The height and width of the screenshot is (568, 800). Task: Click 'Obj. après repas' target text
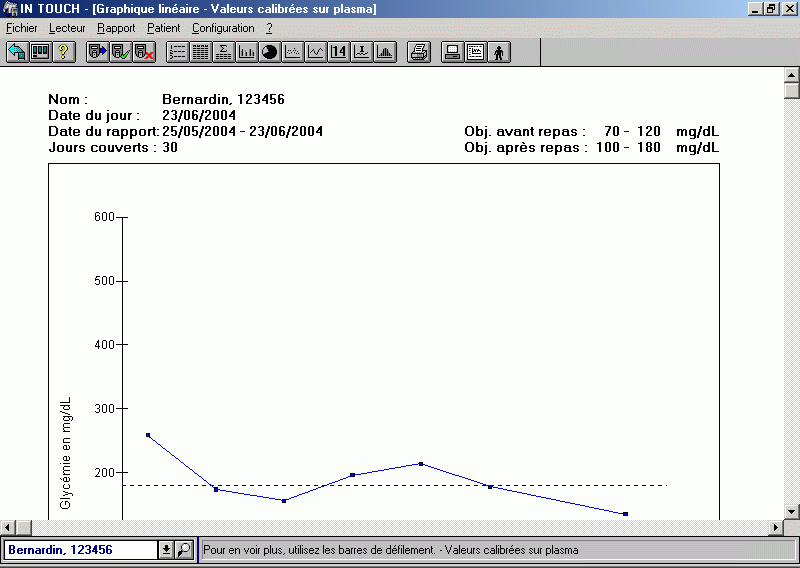pos(591,147)
